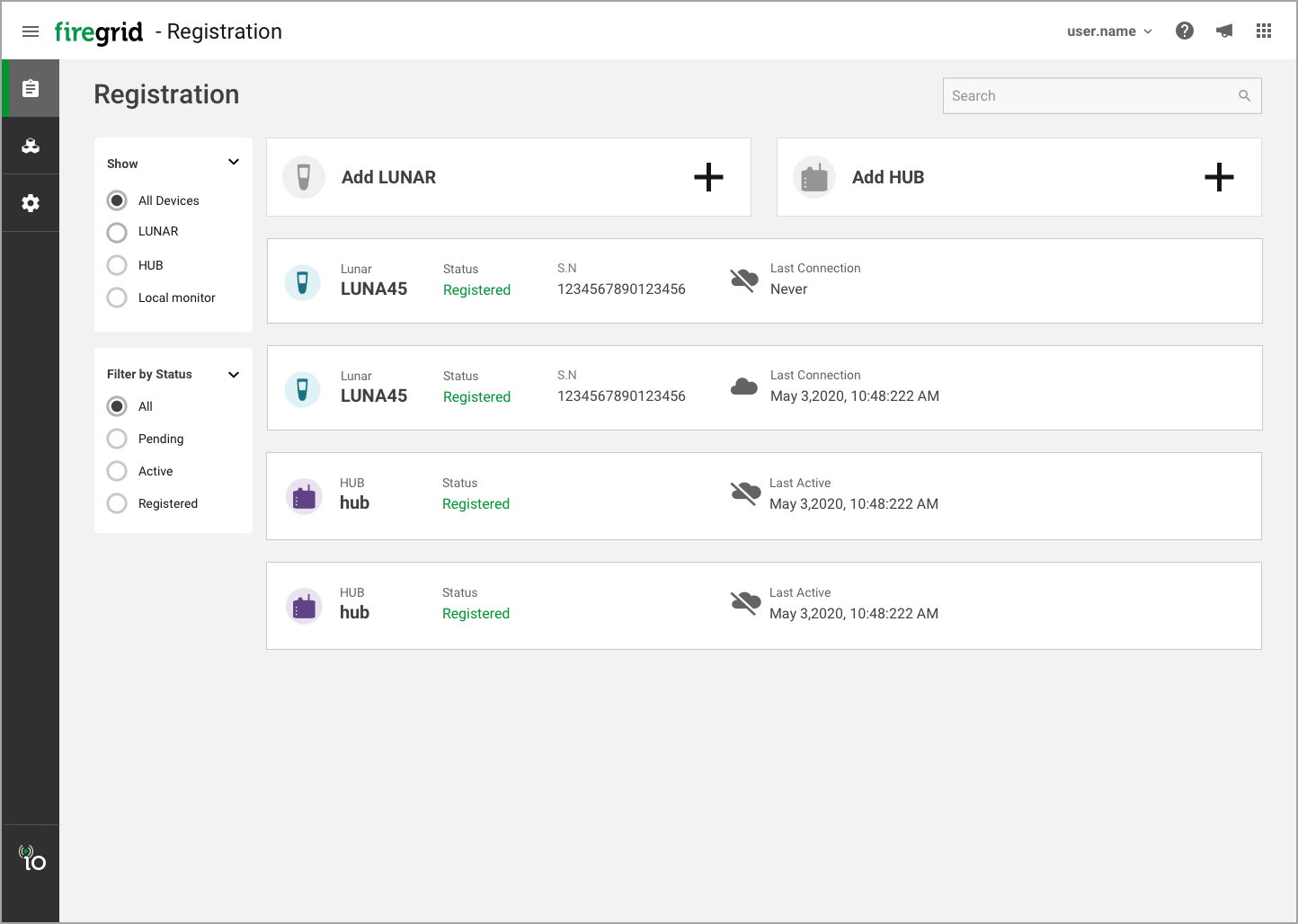Click Last Connection value Never
1298x924 pixels.
tap(789, 289)
